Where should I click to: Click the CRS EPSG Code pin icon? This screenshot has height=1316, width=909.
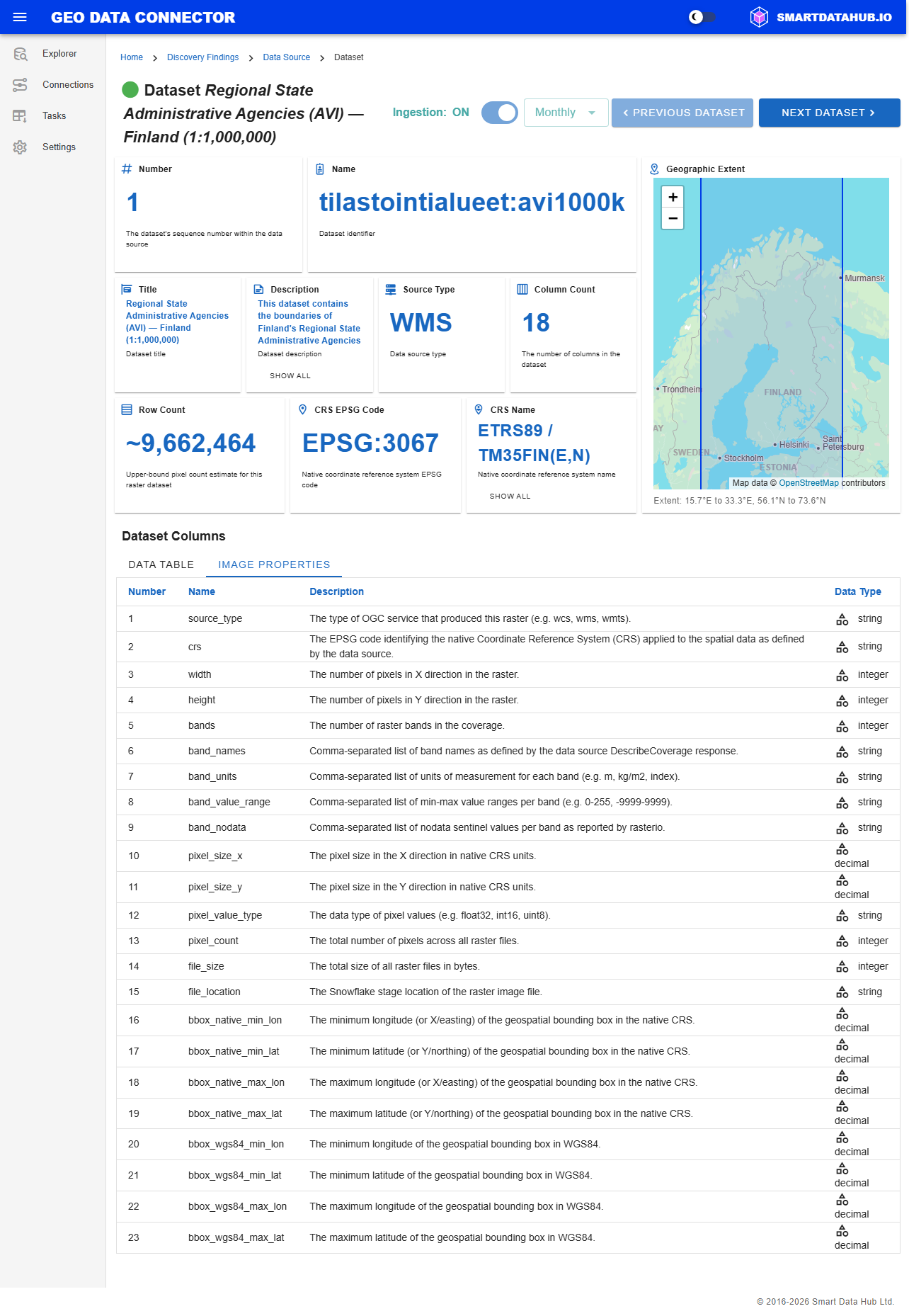[x=303, y=409]
